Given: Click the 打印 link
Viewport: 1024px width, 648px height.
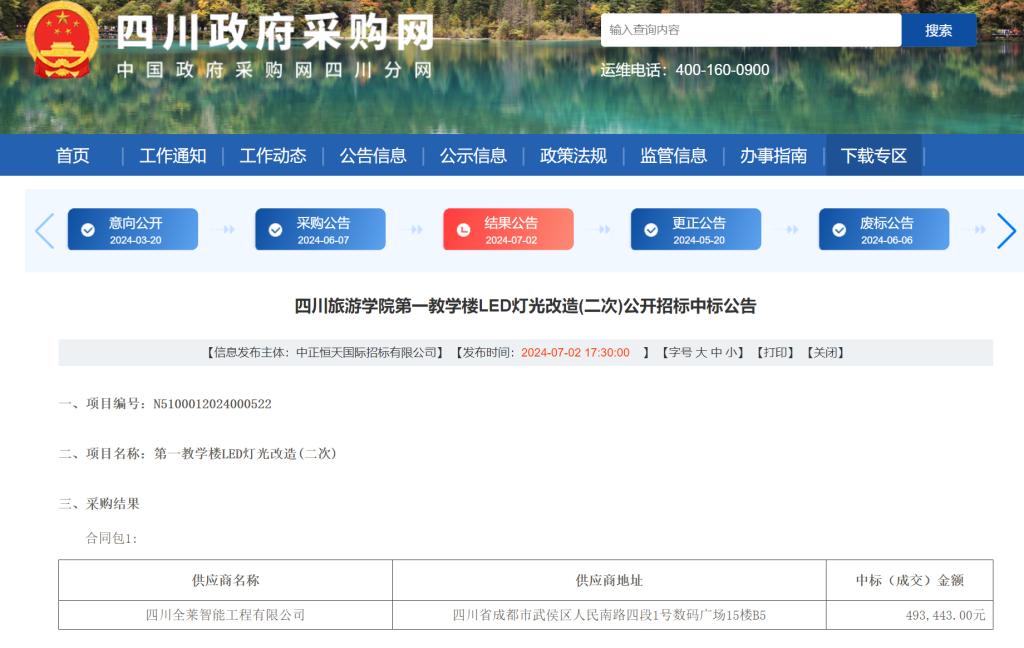Looking at the screenshot, I should point(775,353).
